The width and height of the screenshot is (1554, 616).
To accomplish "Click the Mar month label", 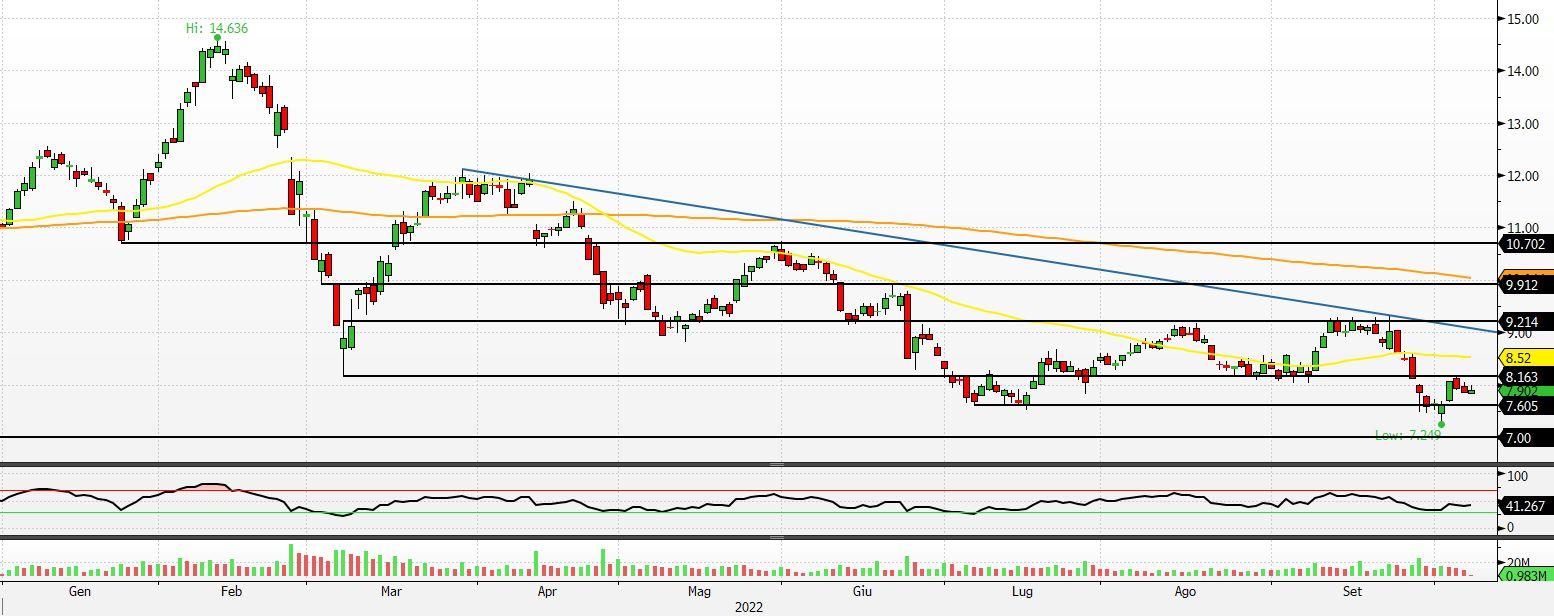I will point(391,592).
